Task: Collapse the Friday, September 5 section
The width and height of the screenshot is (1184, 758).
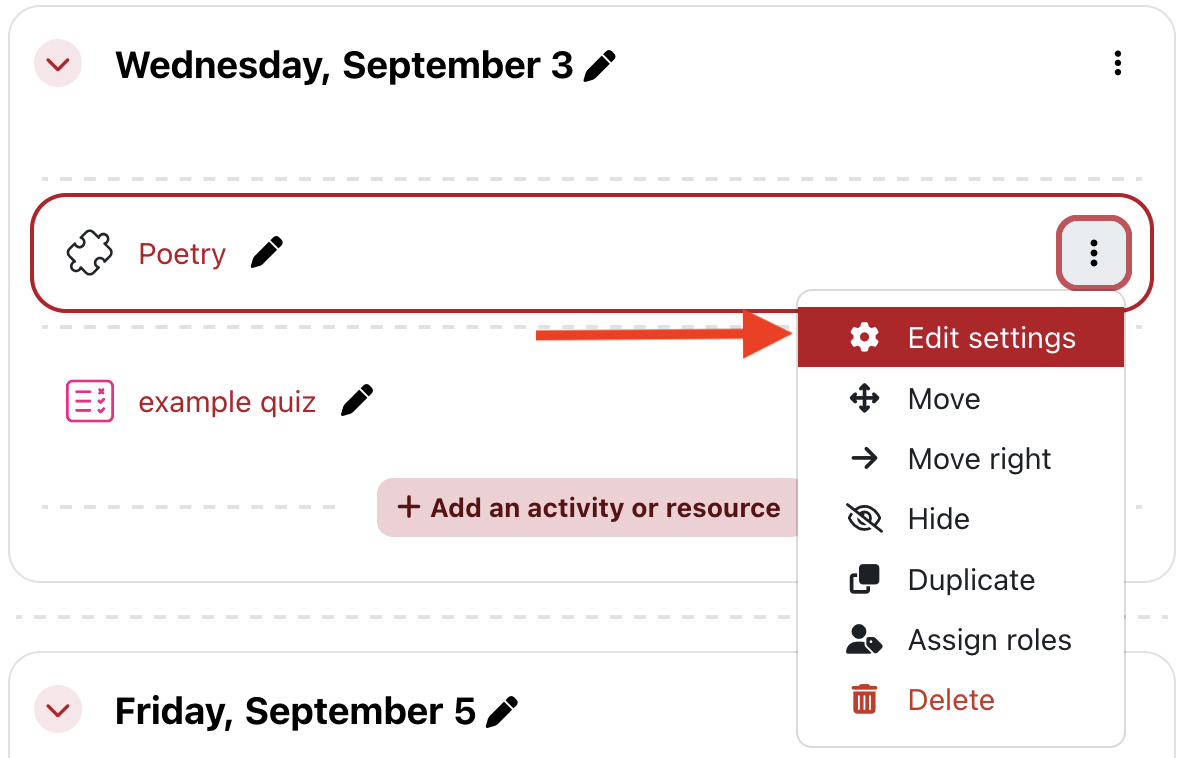Action: click(57, 710)
